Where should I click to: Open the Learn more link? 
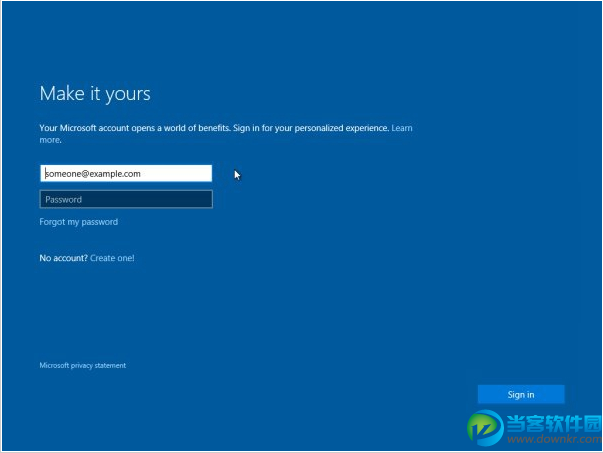point(401,128)
